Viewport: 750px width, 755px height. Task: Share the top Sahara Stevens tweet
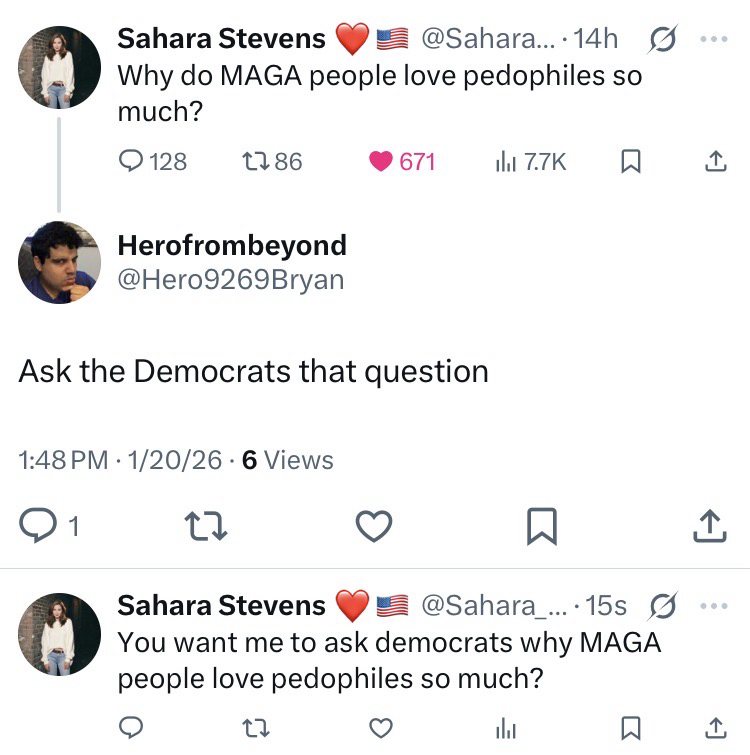(716, 161)
